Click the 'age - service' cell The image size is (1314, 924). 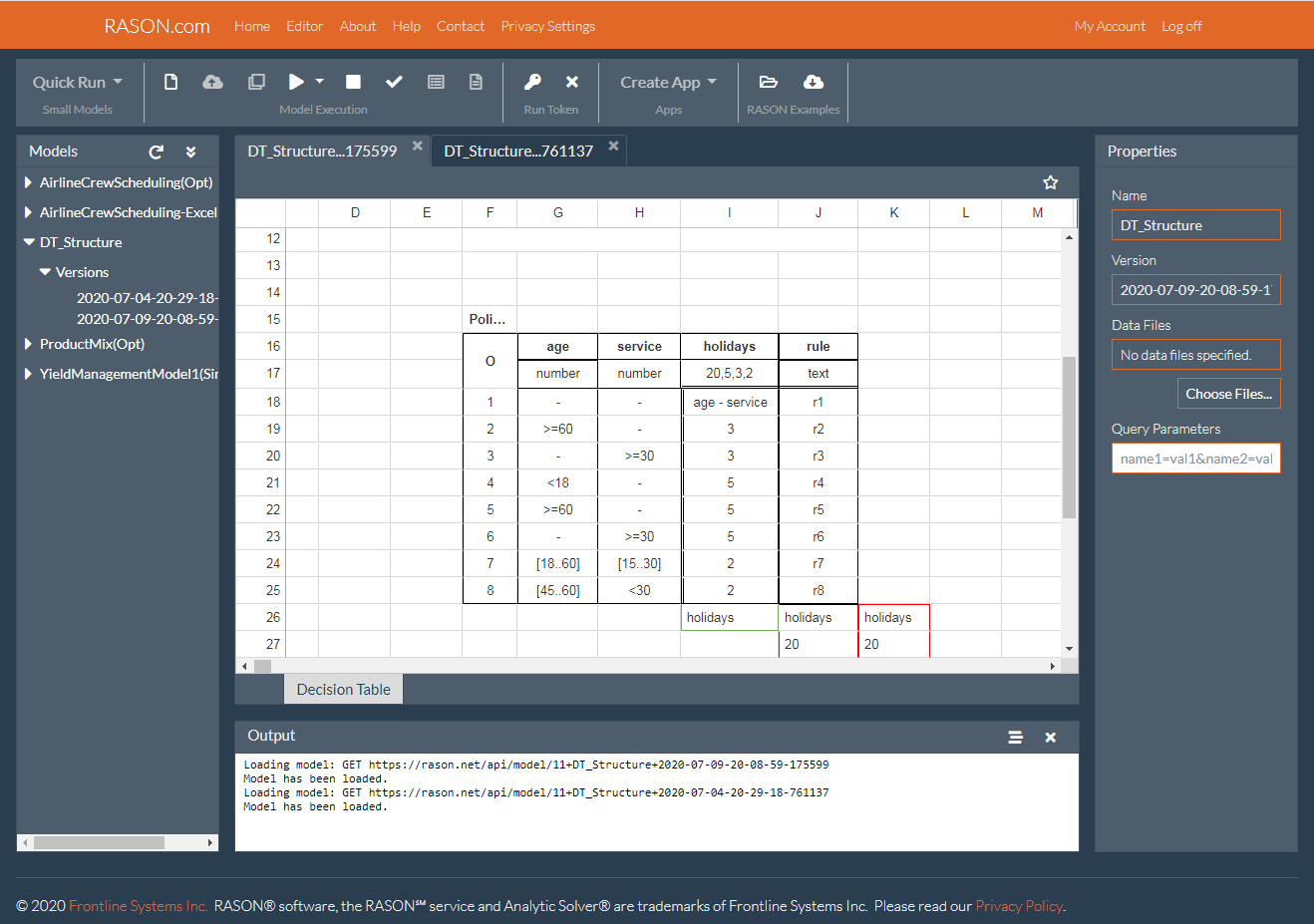click(x=731, y=402)
